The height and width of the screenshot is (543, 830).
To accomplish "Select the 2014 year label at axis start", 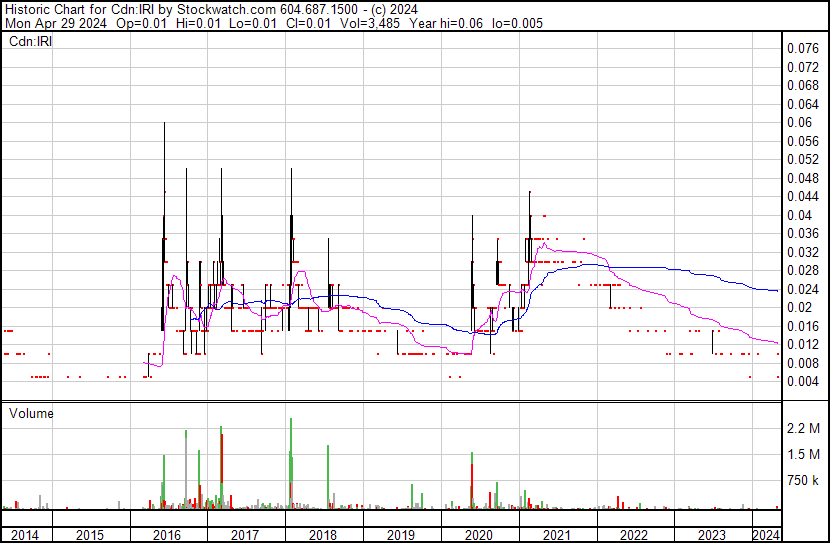I will (x=25, y=535).
